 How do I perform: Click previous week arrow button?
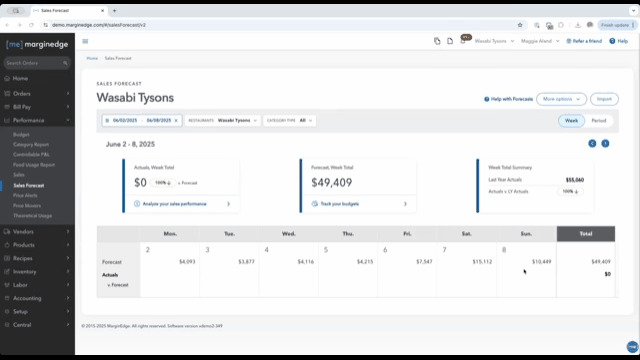(592, 144)
